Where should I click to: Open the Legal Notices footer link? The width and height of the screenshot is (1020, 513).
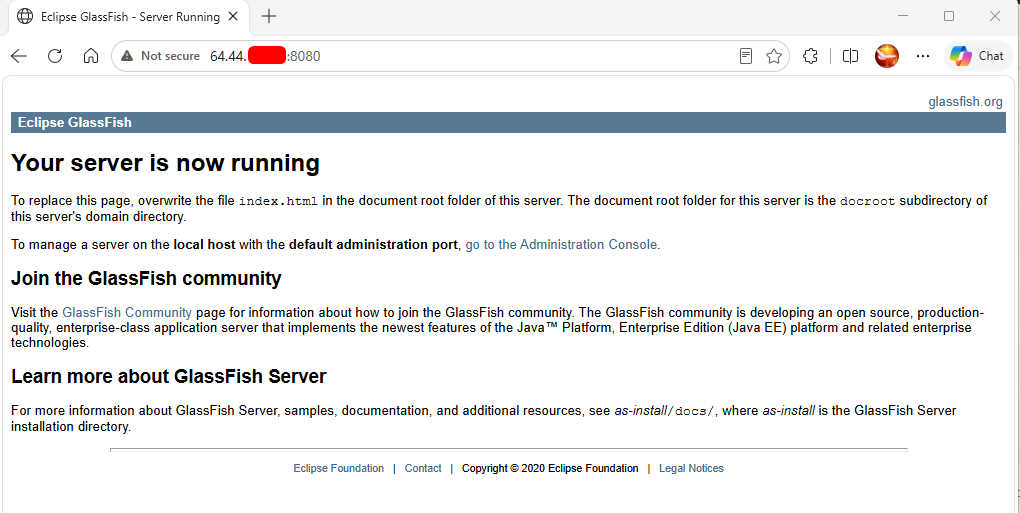click(x=691, y=468)
